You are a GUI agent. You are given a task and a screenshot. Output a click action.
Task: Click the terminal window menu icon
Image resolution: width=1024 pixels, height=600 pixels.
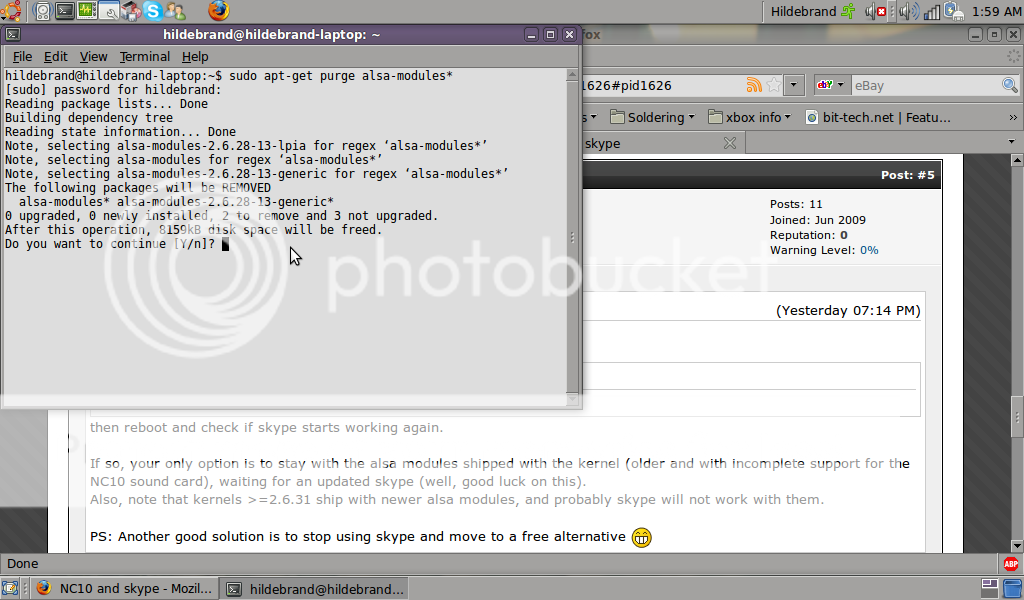[13, 35]
